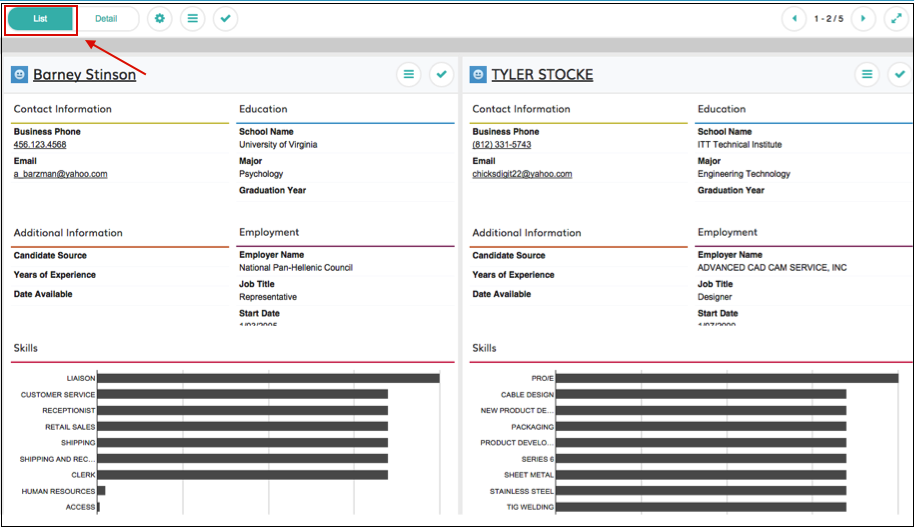The image size is (915, 527).
Task: Go to next page of candidates
Action: tap(863, 19)
